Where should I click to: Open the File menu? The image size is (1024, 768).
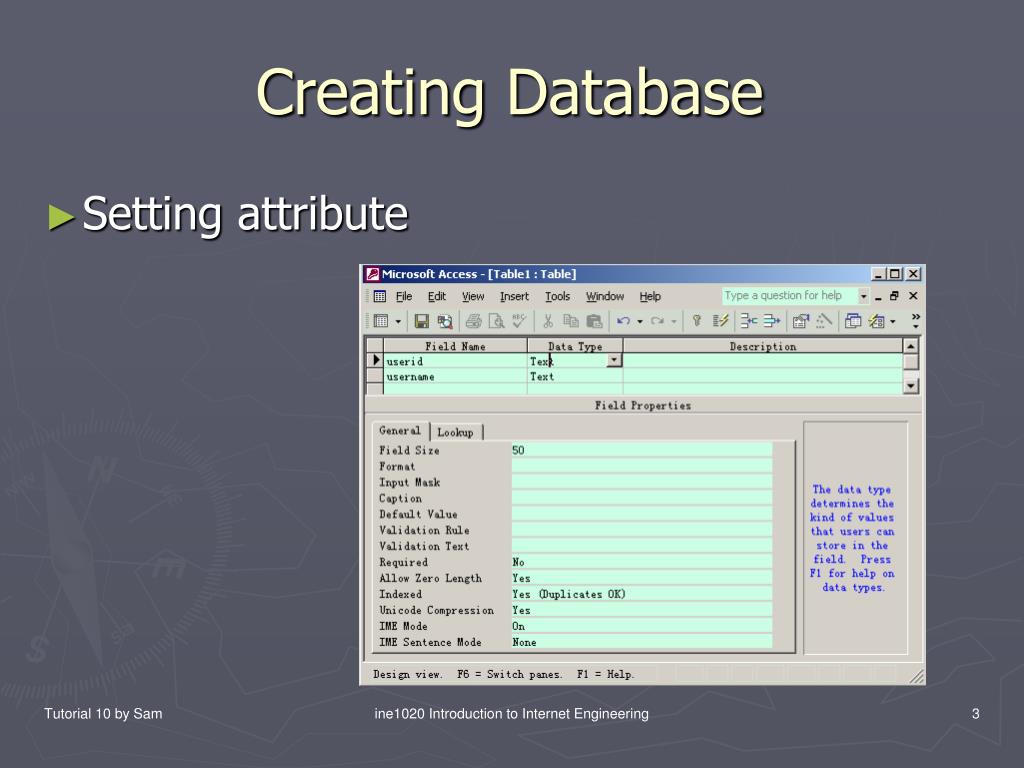coord(404,296)
